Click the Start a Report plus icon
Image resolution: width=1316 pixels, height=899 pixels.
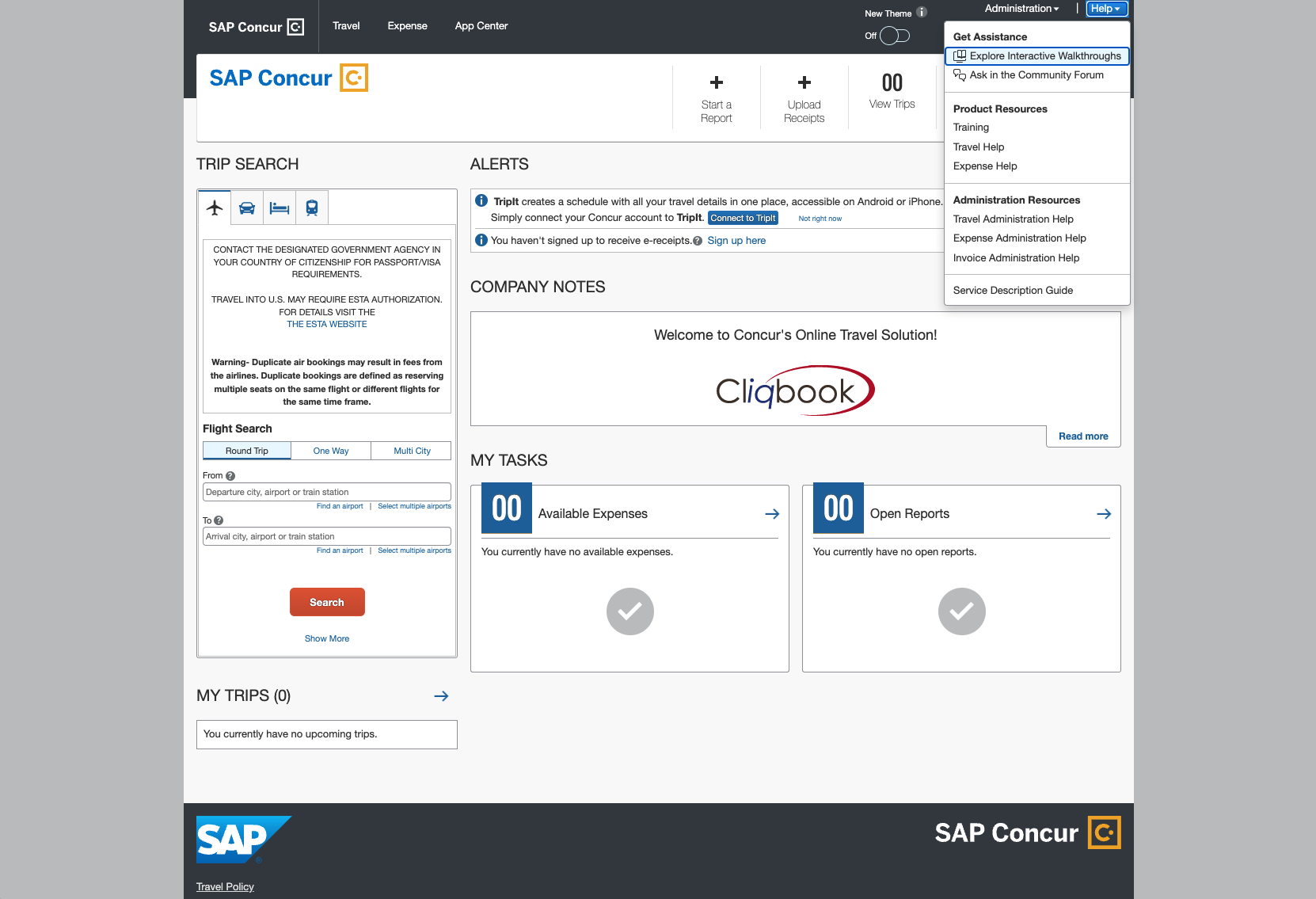click(717, 83)
